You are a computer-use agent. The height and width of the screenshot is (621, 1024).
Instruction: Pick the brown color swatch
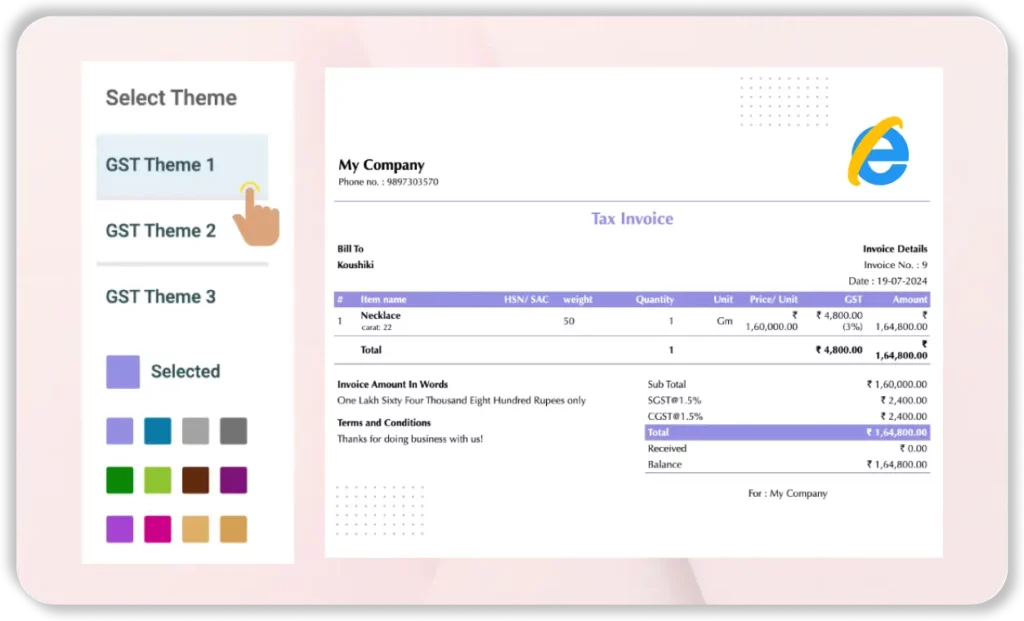pyautogui.click(x=195, y=479)
